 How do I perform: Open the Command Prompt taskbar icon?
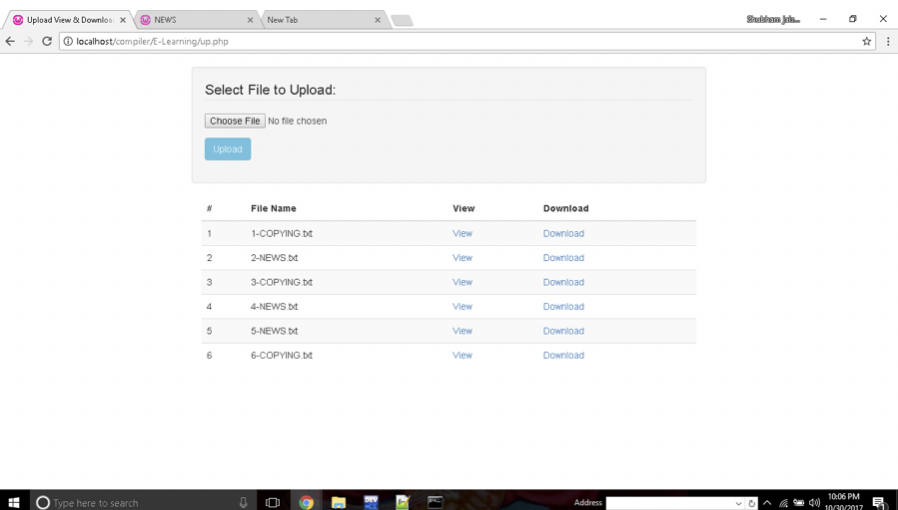pyautogui.click(x=435, y=502)
